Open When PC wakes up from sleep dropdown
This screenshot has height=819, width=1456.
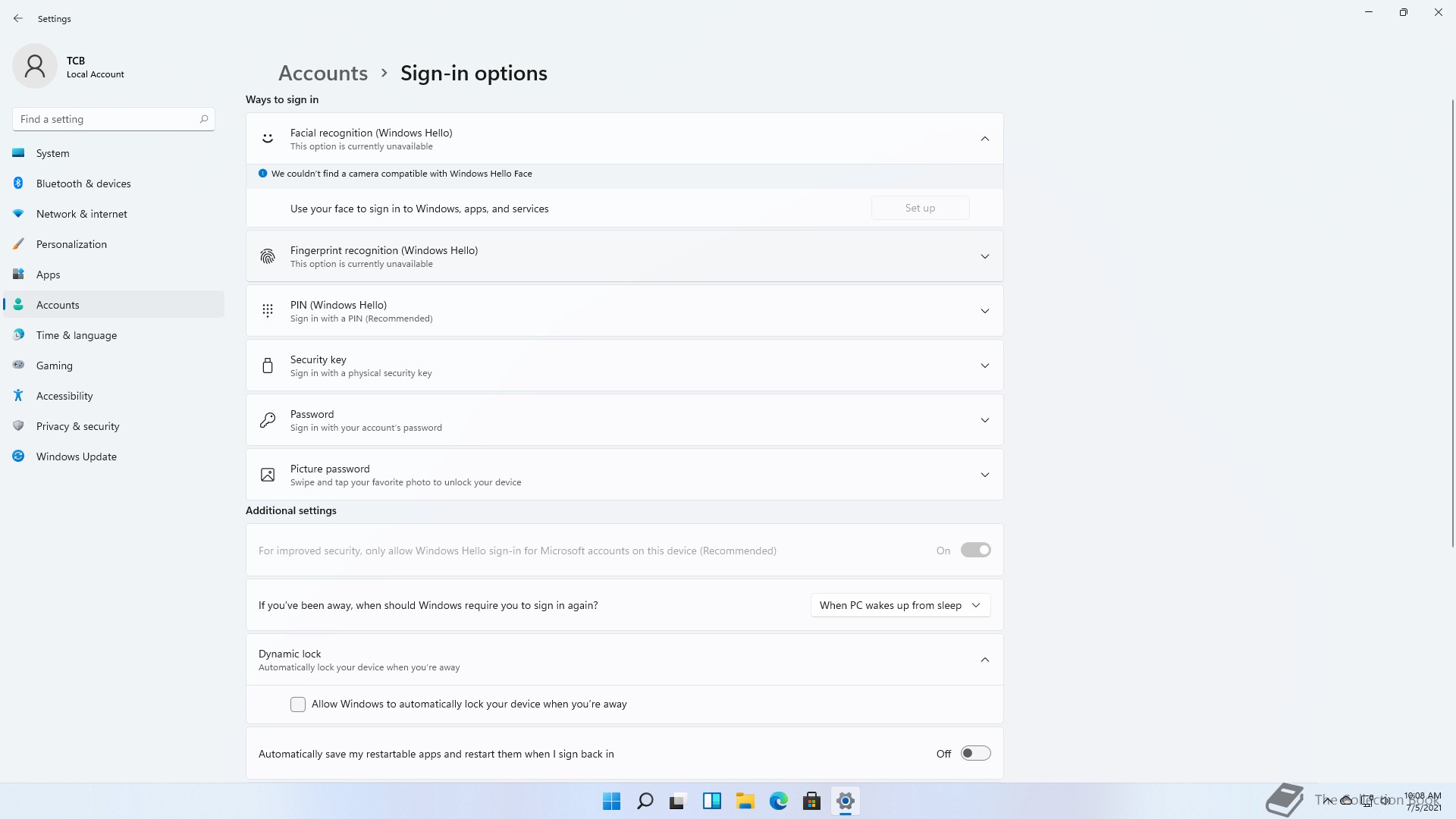coord(900,605)
